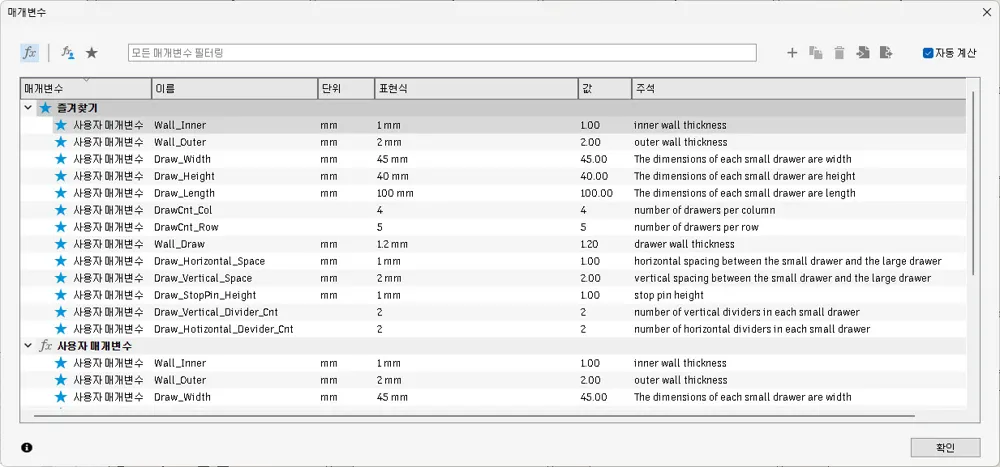Click the vertical scrollbar of the parameter table
Screen dimensions: 1000x467
coord(973,182)
